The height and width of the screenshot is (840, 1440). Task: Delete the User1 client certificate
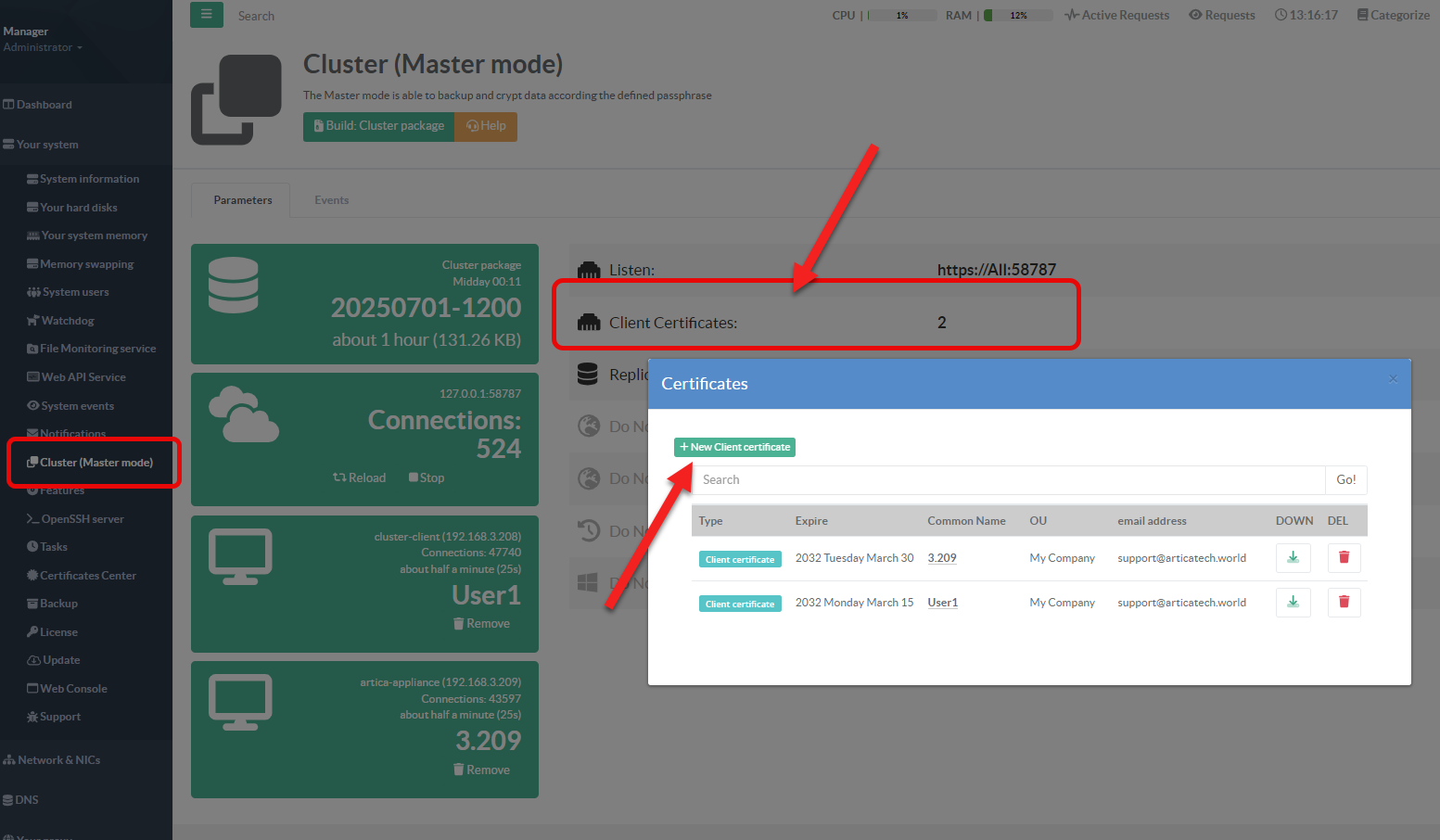click(x=1344, y=603)
